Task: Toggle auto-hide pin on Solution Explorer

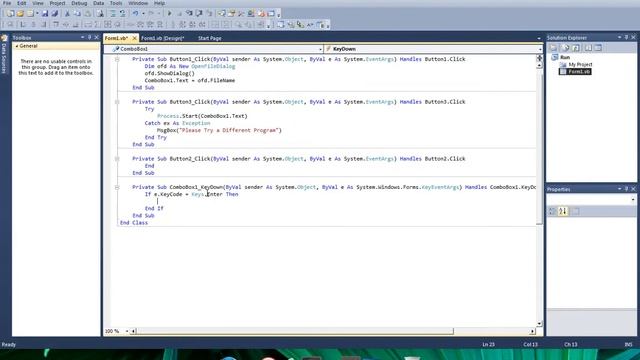Action: point(627,37)
